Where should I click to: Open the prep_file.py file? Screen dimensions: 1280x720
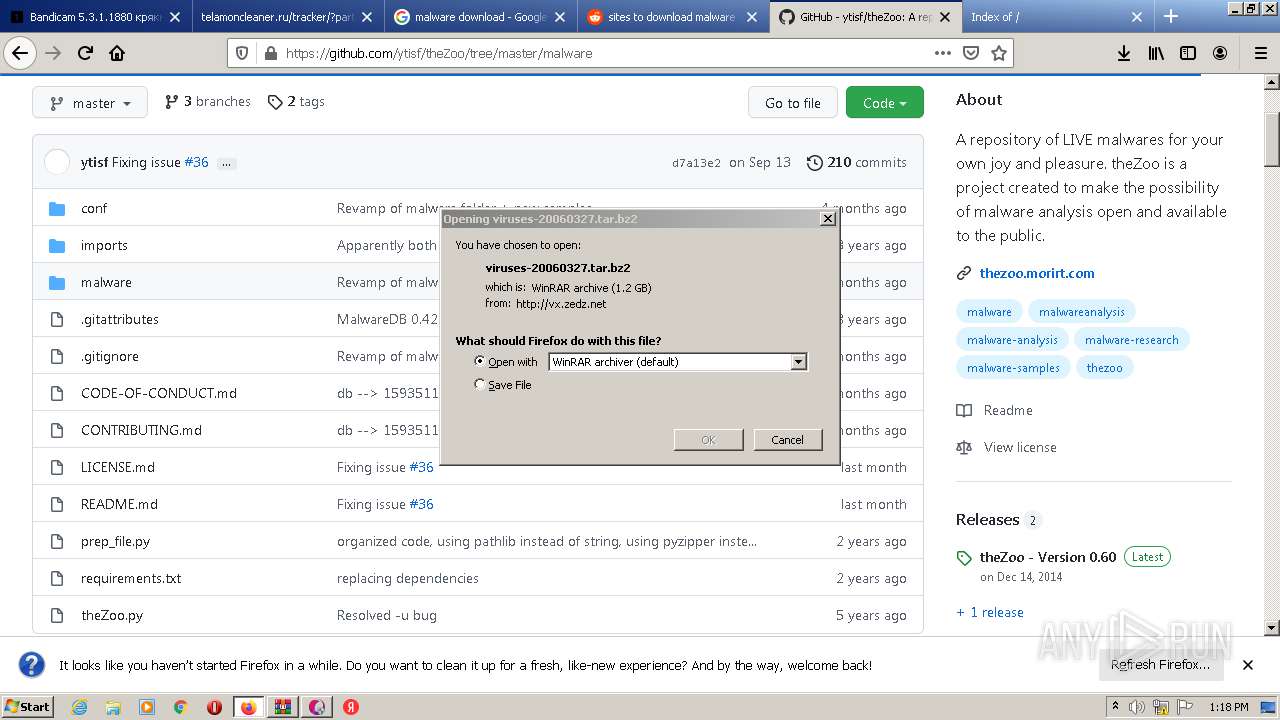(x=115, y=541)
